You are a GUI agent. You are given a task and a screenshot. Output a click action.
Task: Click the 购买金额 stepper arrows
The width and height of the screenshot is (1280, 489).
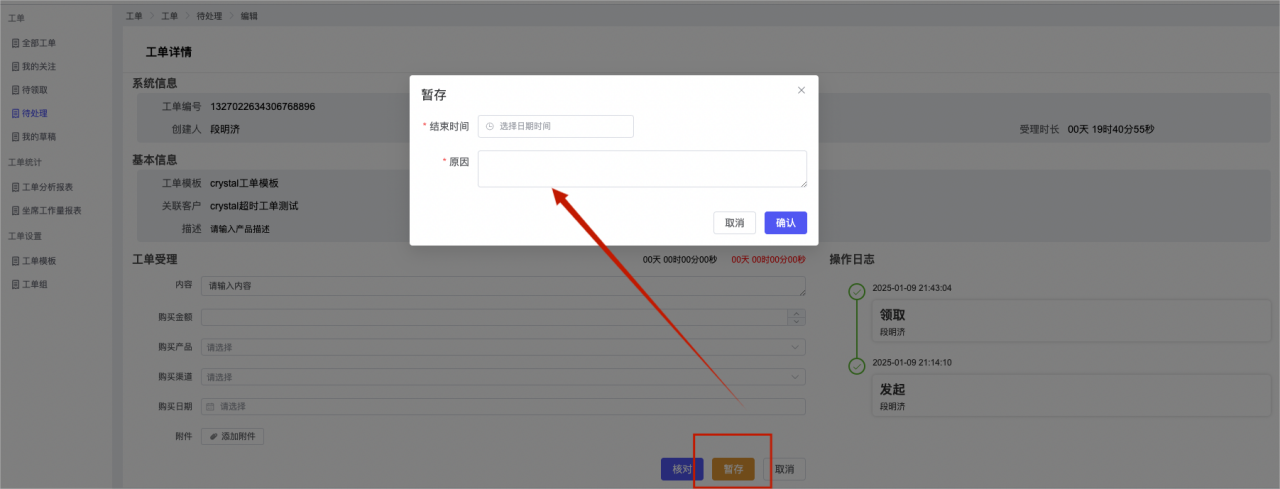pyautogui.click(x=796, y=317)
